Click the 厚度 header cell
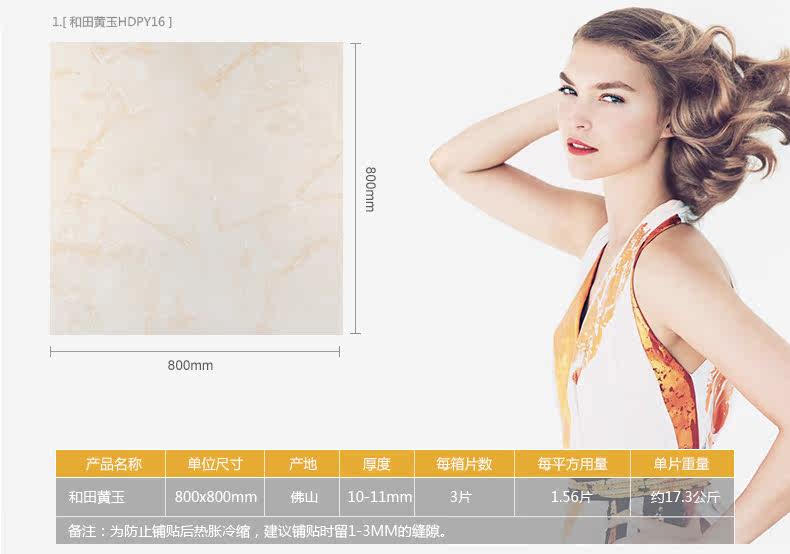790x554 pixels. click(376, 464)
